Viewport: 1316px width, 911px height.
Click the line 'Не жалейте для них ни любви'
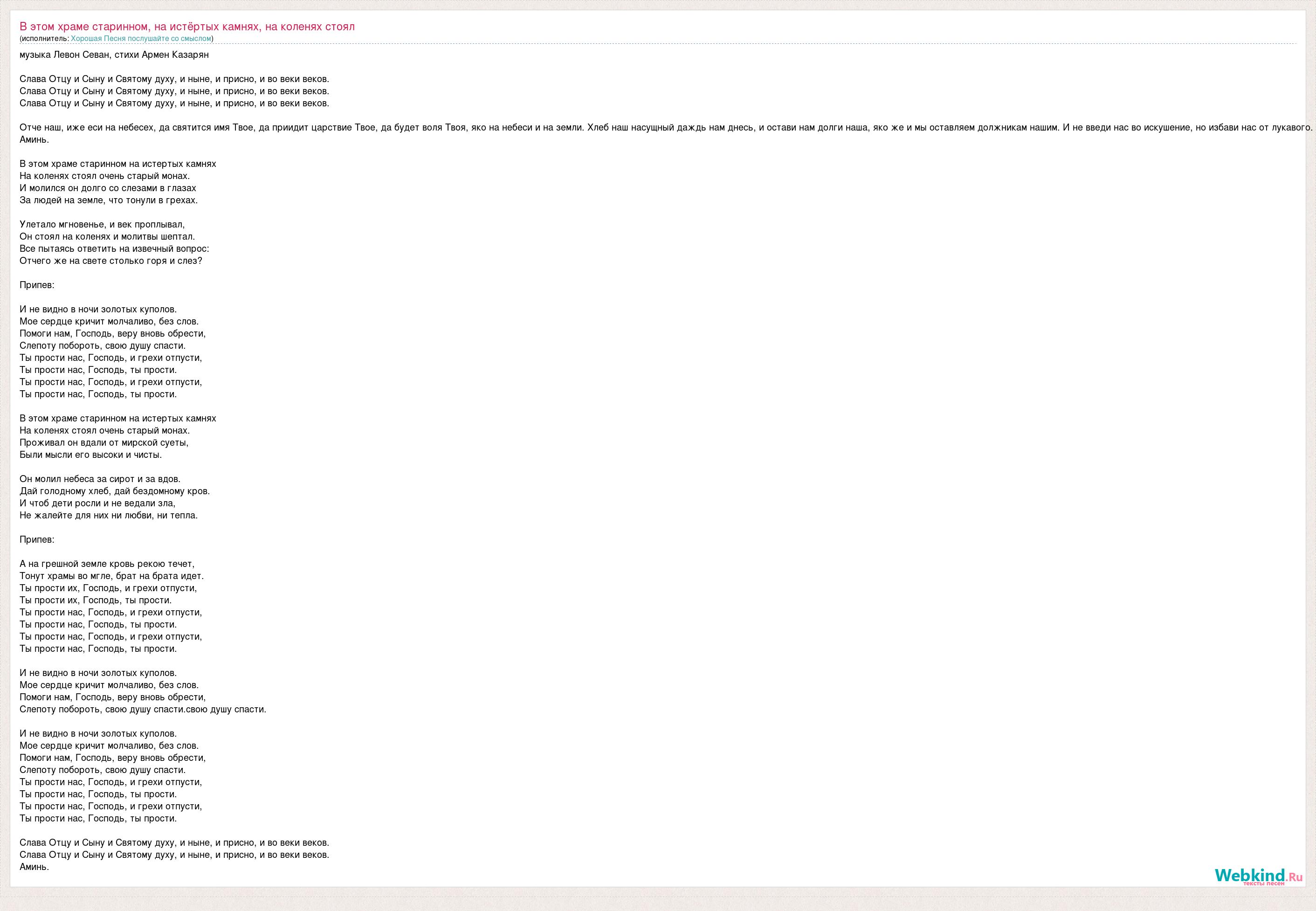pyautogui.click(x=109, y=516)
